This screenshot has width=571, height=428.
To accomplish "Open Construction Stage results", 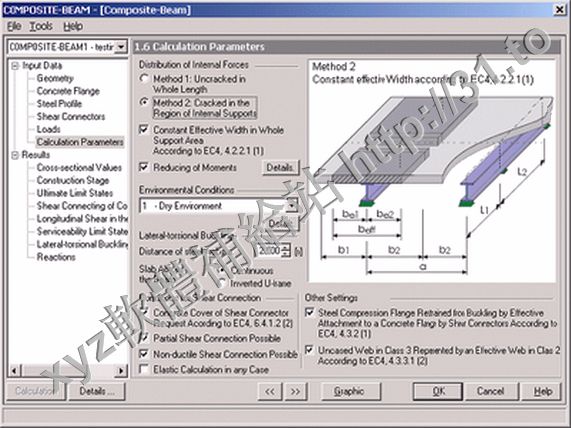I will (73, 180).
